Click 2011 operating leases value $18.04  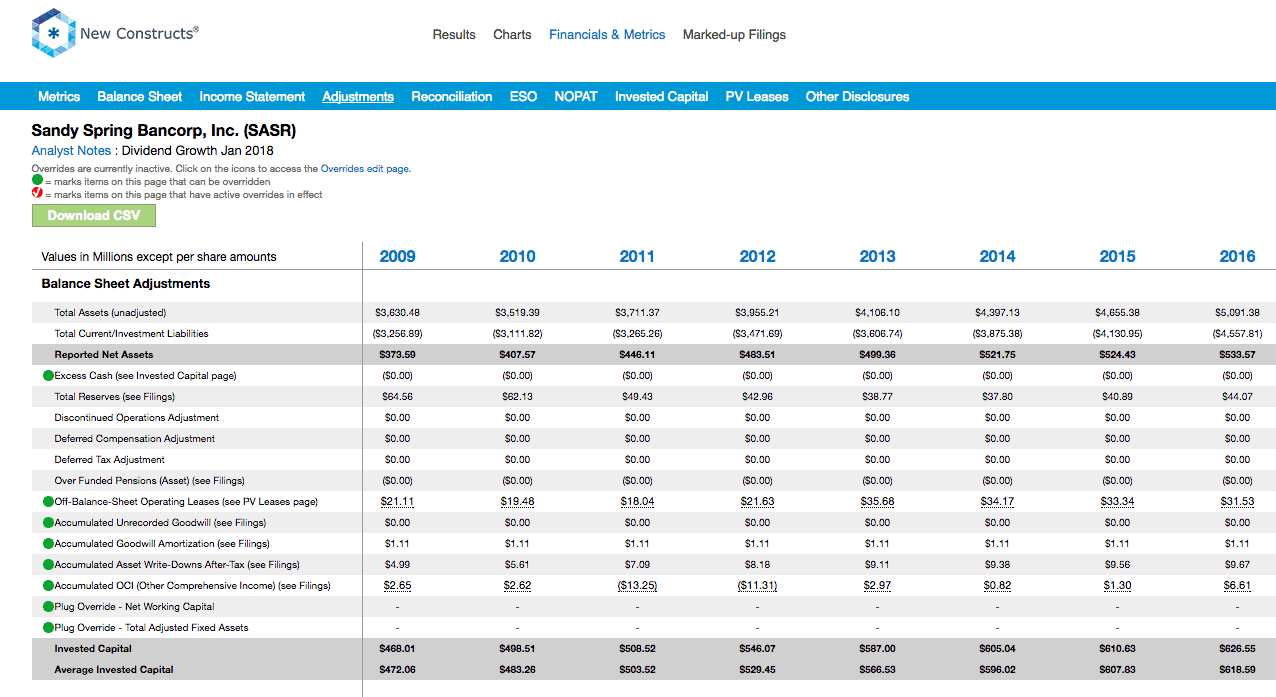(x=637, y=502)
